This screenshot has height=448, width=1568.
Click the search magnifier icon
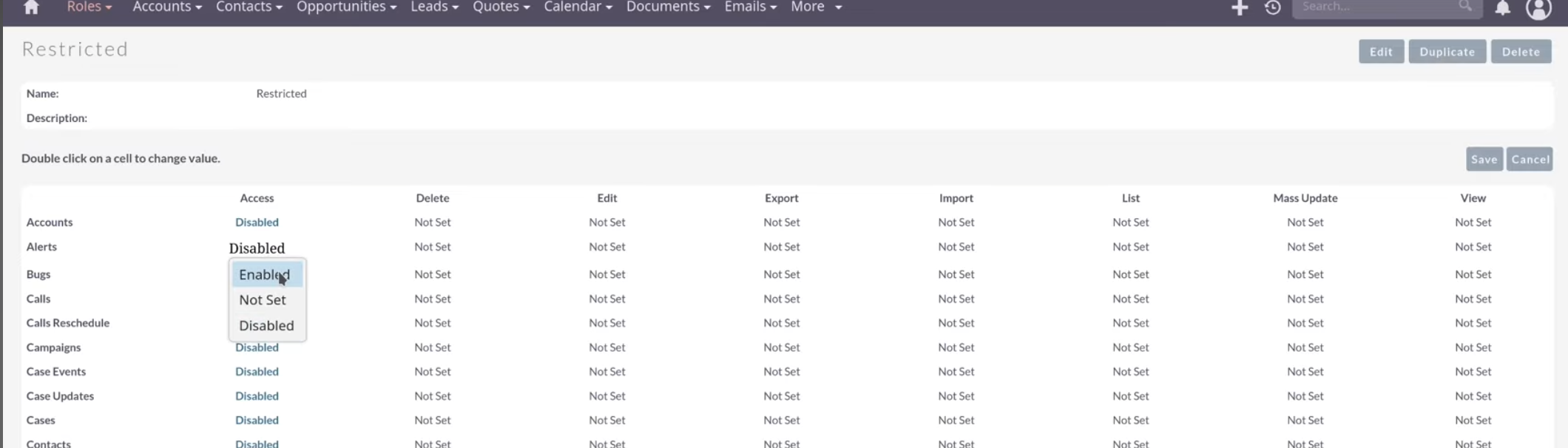[x=1465, y=6]
